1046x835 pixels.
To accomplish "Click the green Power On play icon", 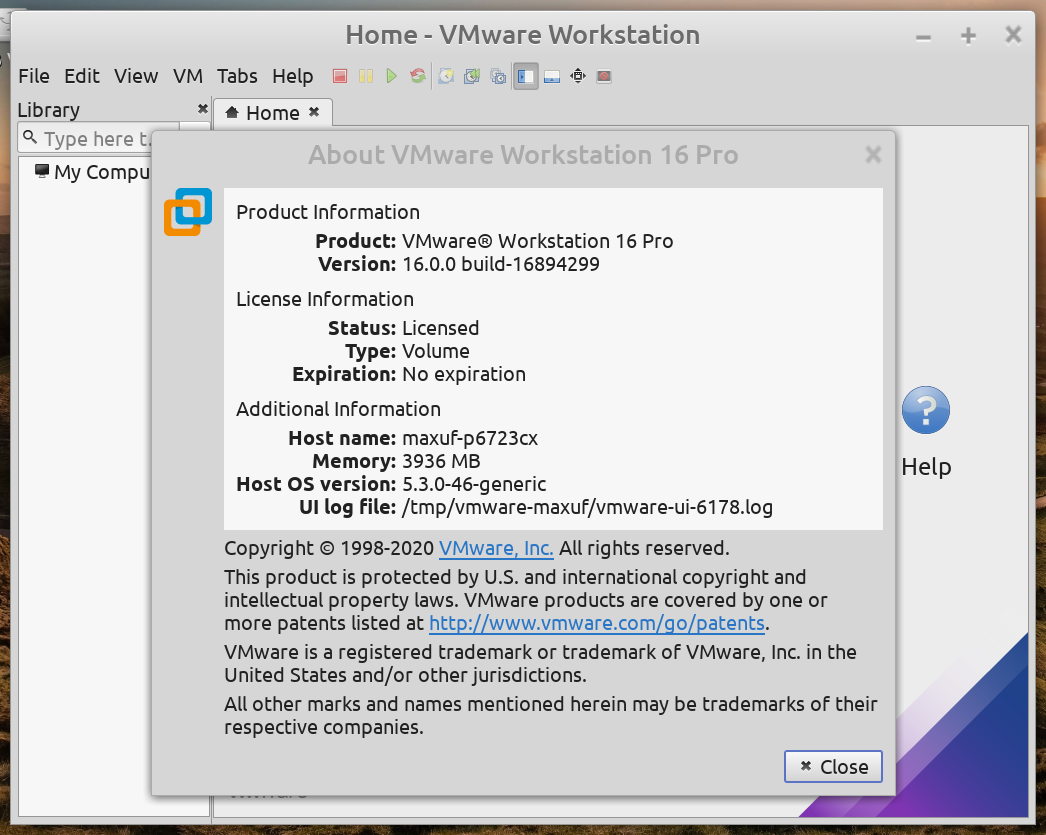I will click(x=392, y=77).
